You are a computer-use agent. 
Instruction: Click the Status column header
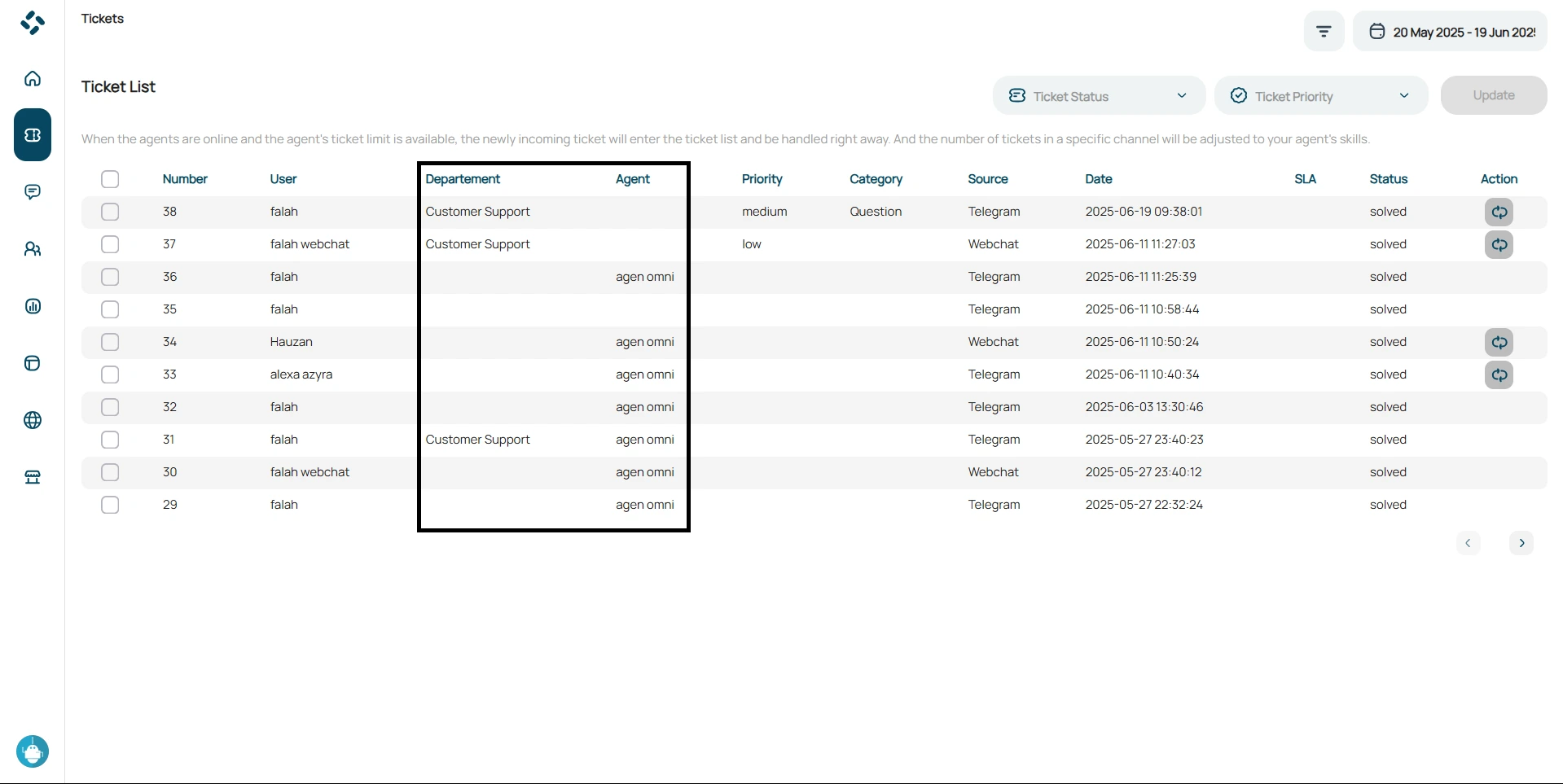point(1389,179)
